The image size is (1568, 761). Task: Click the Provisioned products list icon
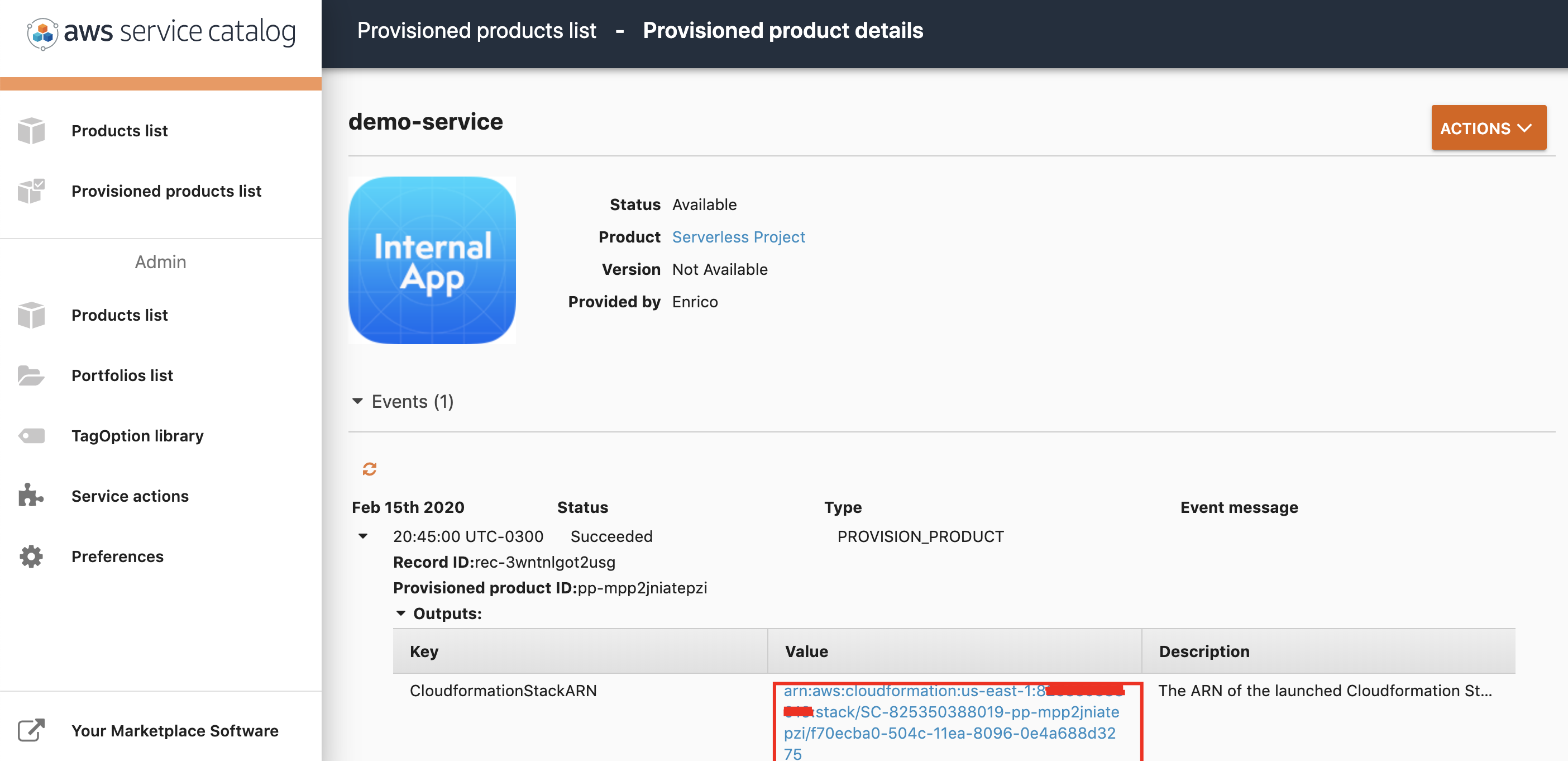pos(31,191)
